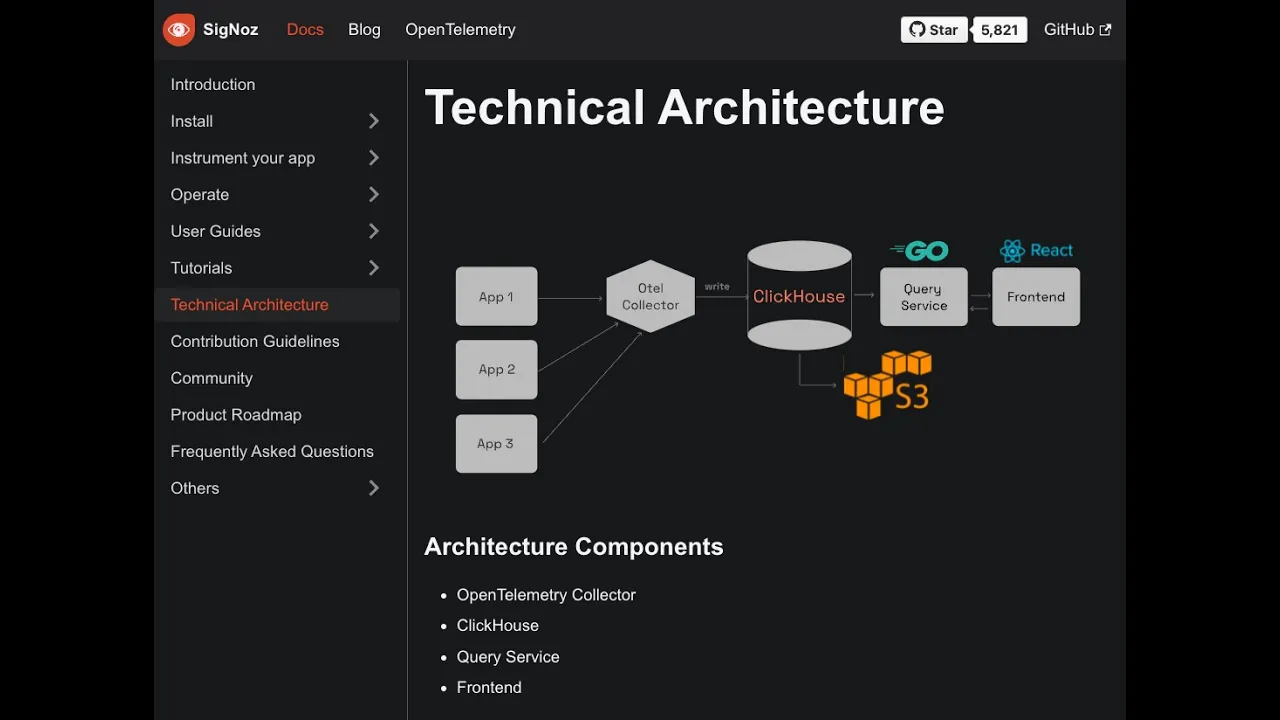Image resolution: width=1280 pixels, height=720 pixels.
Task: Click the external-link icon beside GitHub
Action: [x=1105, y=30]
